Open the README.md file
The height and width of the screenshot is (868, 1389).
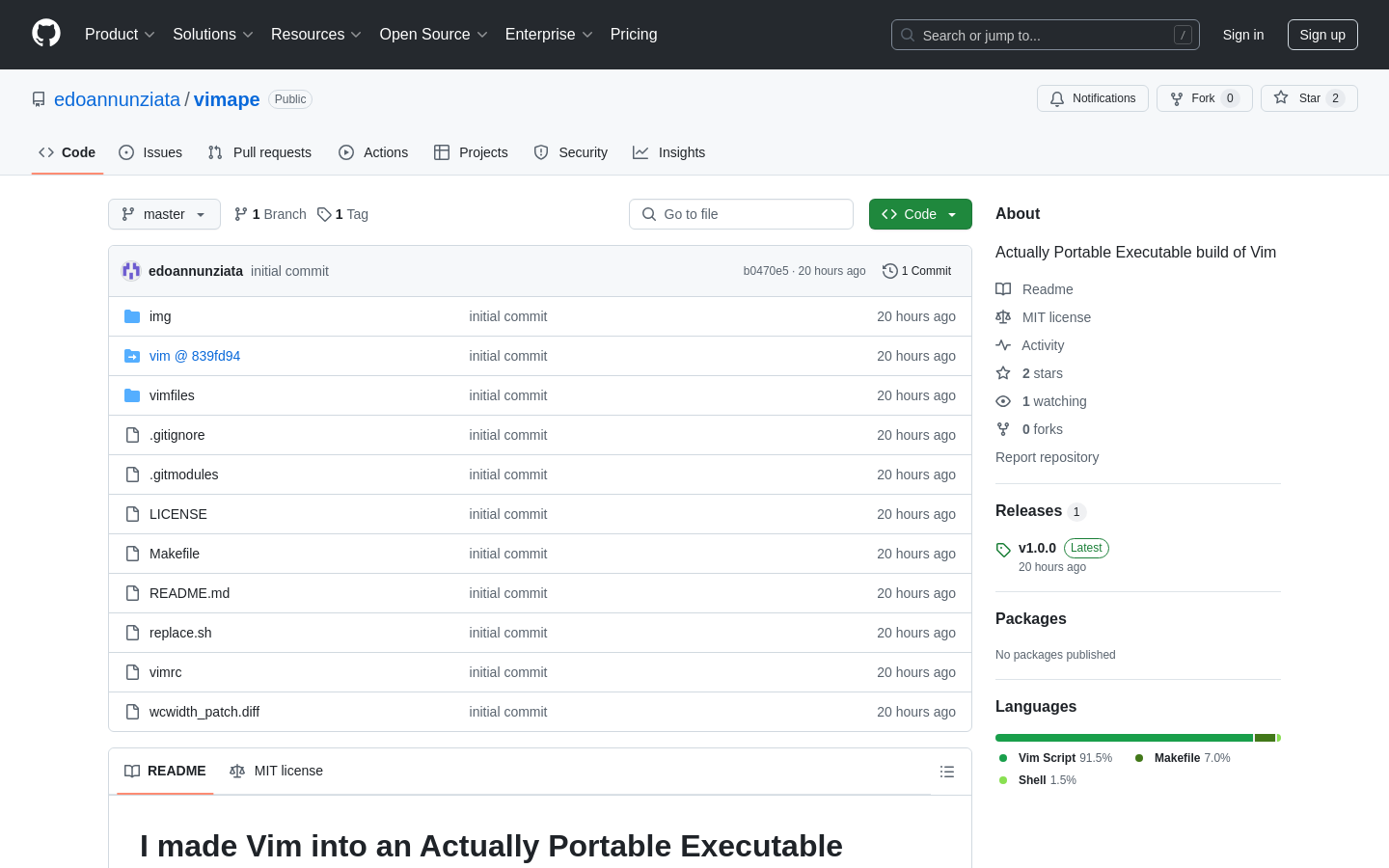pos(189,593)
